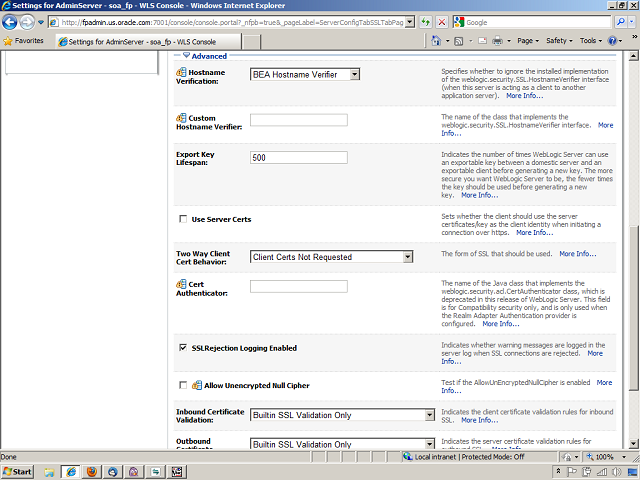Open the Page menu in the command bar
Image resolution: width=640 pixels, height=480 pixels.
526,41
